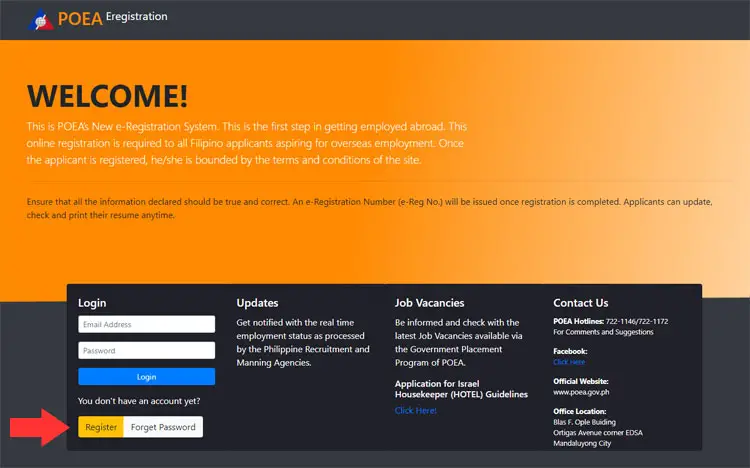Click the WELCOME! headline
This screenshot has height=468, width=750.
click(108, 96)
